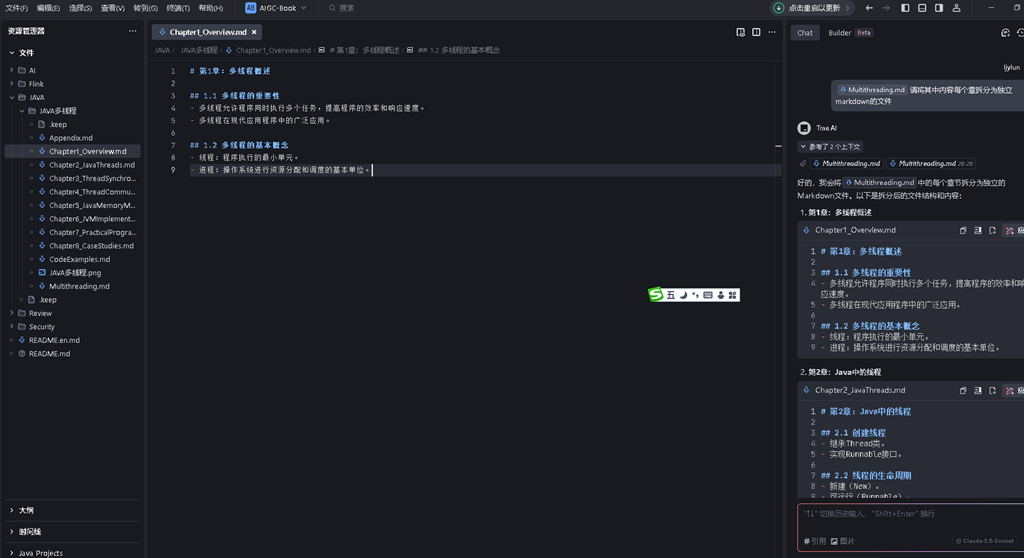Insert Chapter1_Overview.md code at cursor icon
Screen dimensions: 1024x558
978,230
